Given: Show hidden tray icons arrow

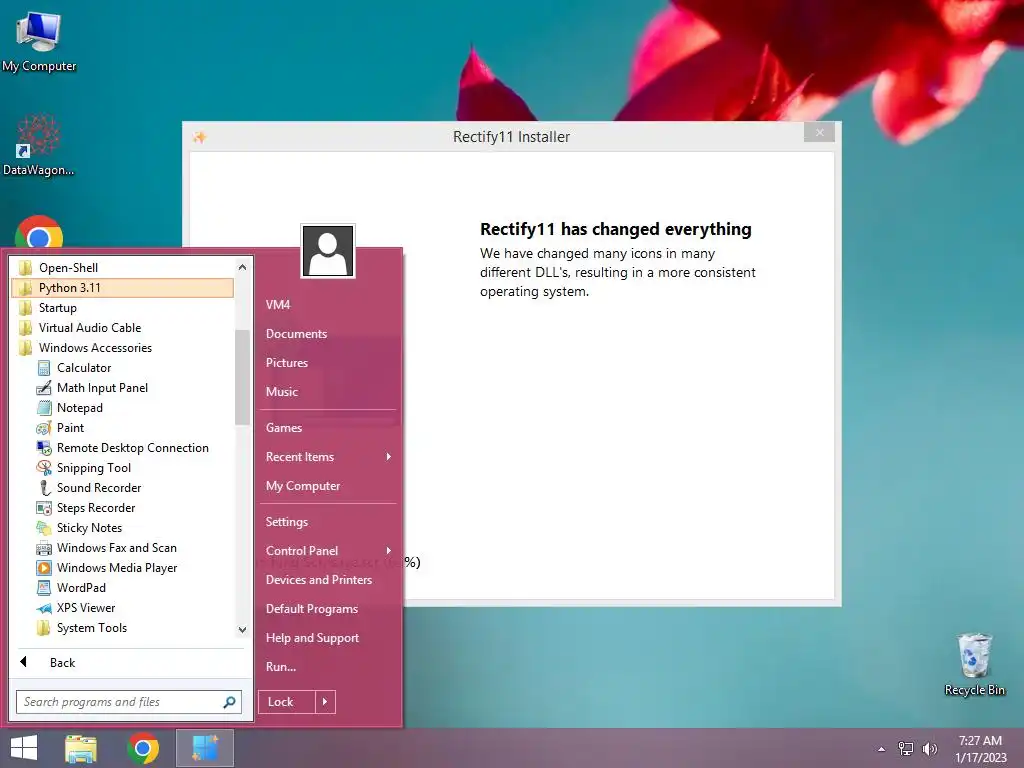Looking at the screenshot, I should 882,749.
